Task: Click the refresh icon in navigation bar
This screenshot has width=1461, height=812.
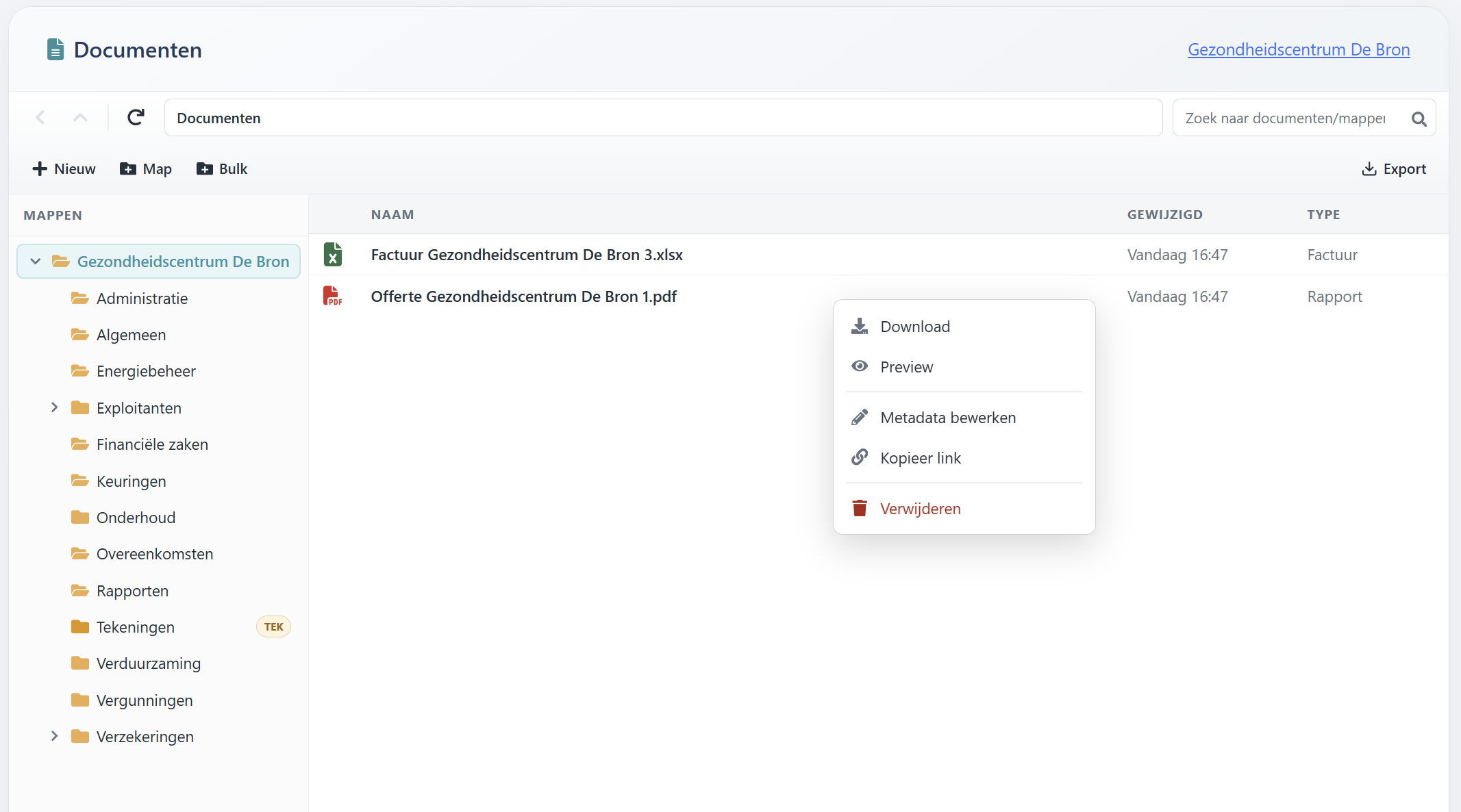Action: click(x=136, y=118)
